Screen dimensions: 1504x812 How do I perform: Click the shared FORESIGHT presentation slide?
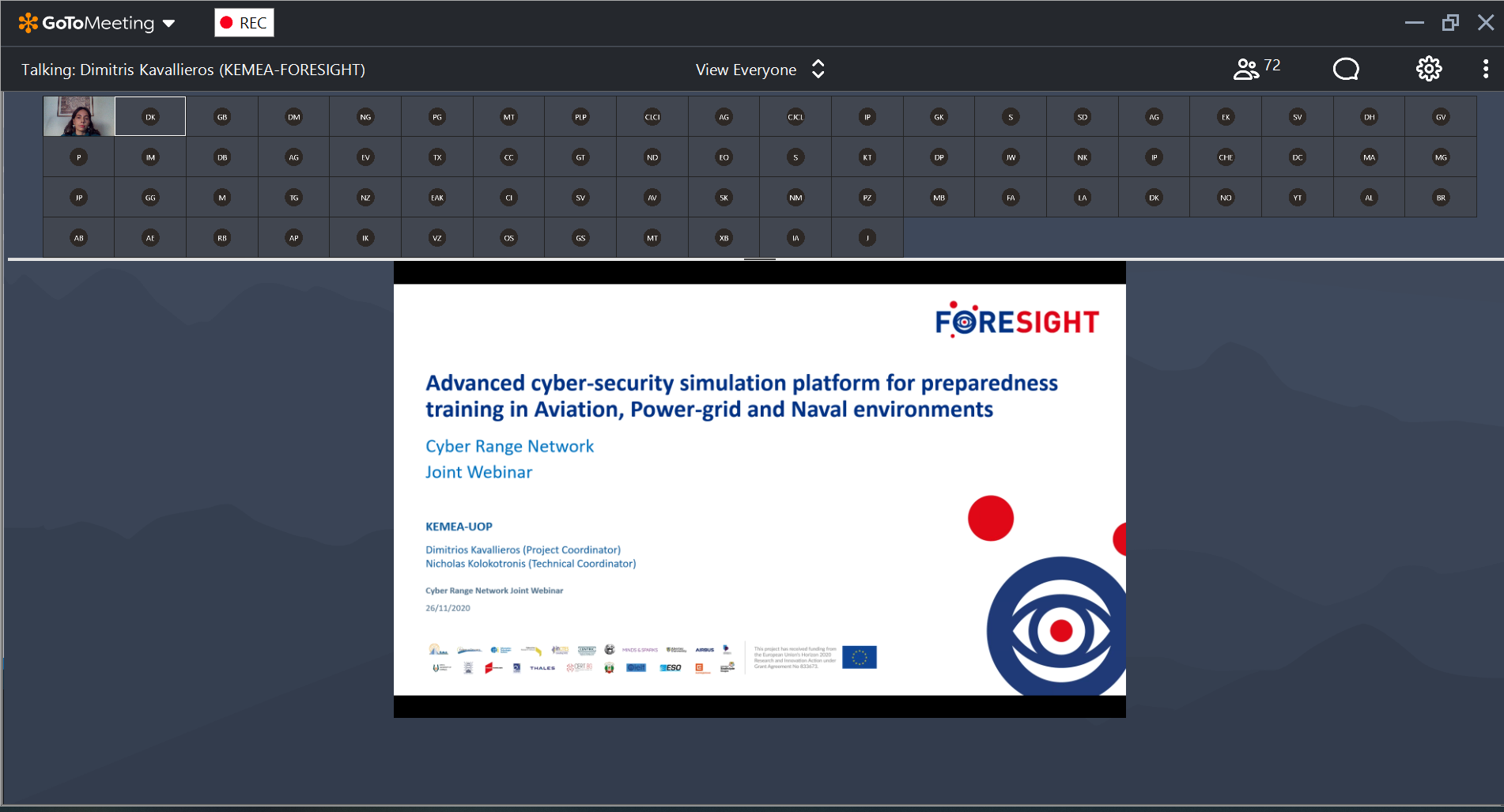(x=759, y=489)
